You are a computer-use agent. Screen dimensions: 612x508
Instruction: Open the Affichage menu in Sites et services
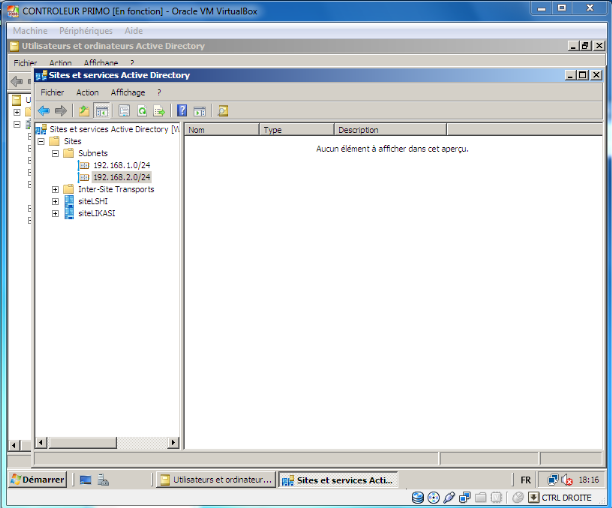click(x=128, y=92)
